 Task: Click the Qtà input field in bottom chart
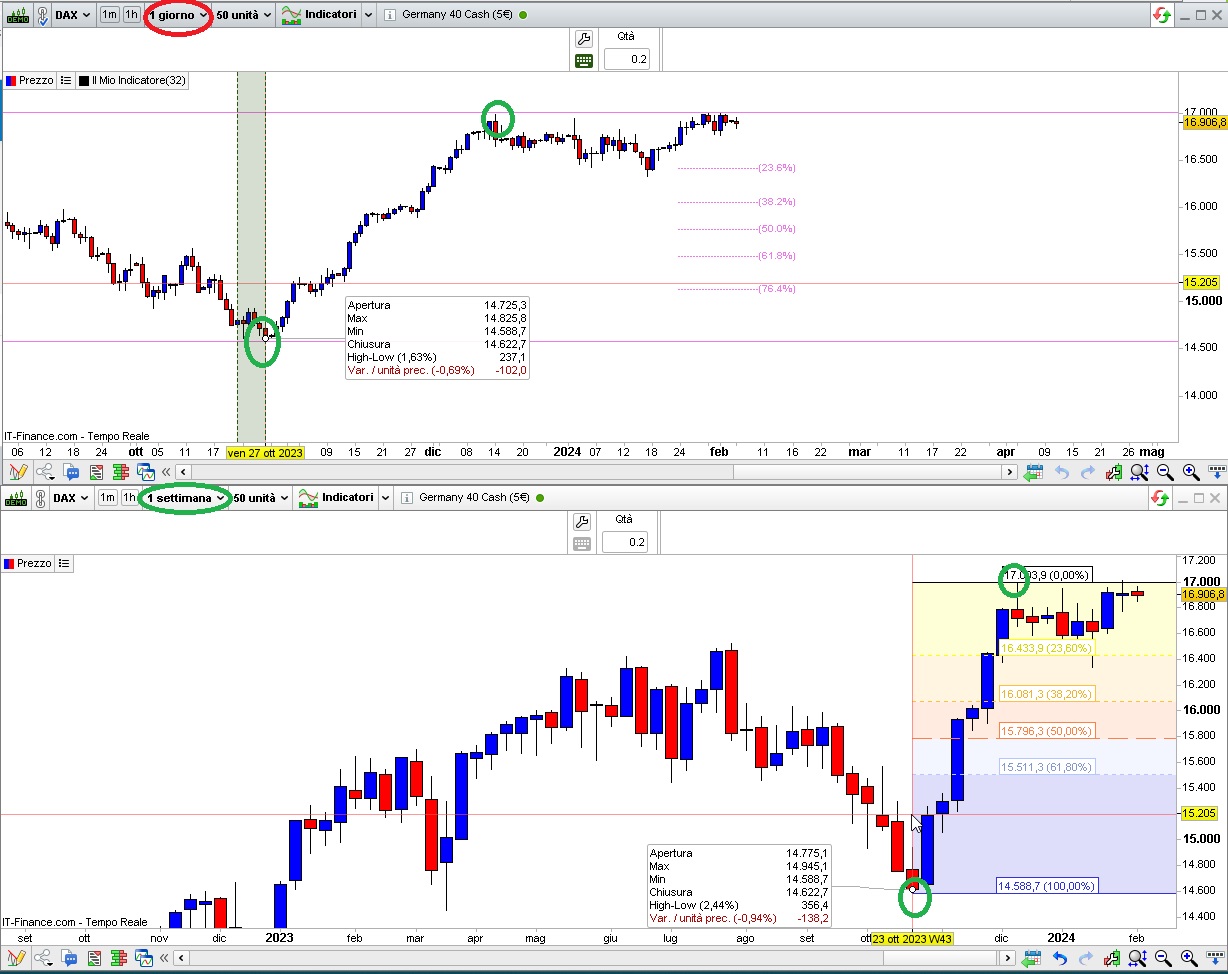tap(627, 542)
